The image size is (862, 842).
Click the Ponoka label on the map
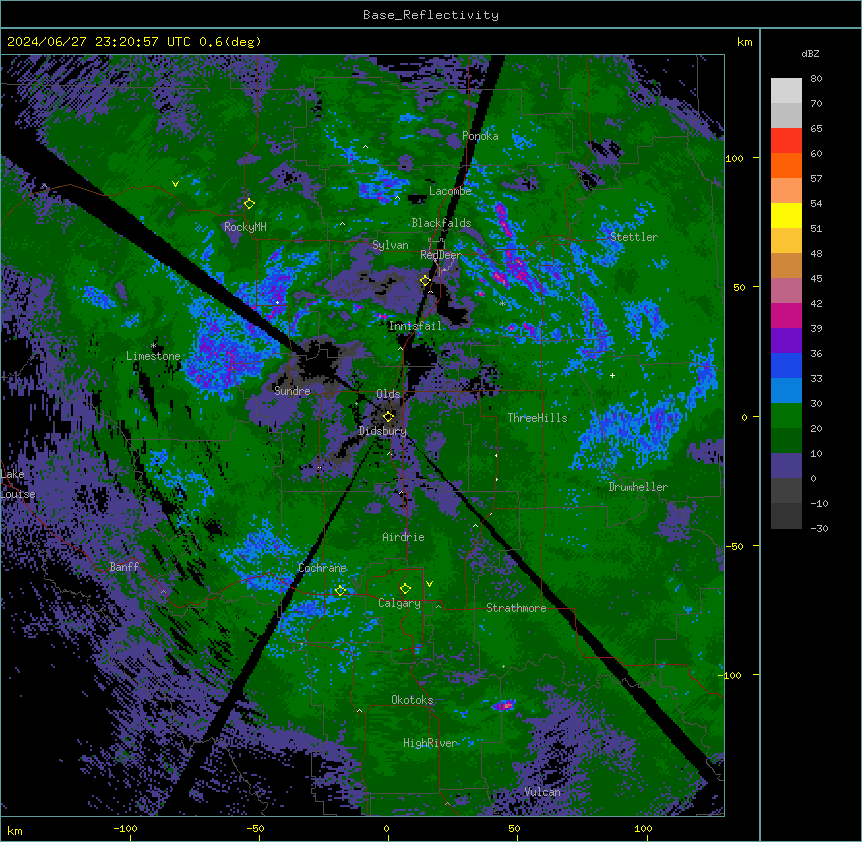coord(480,136)
